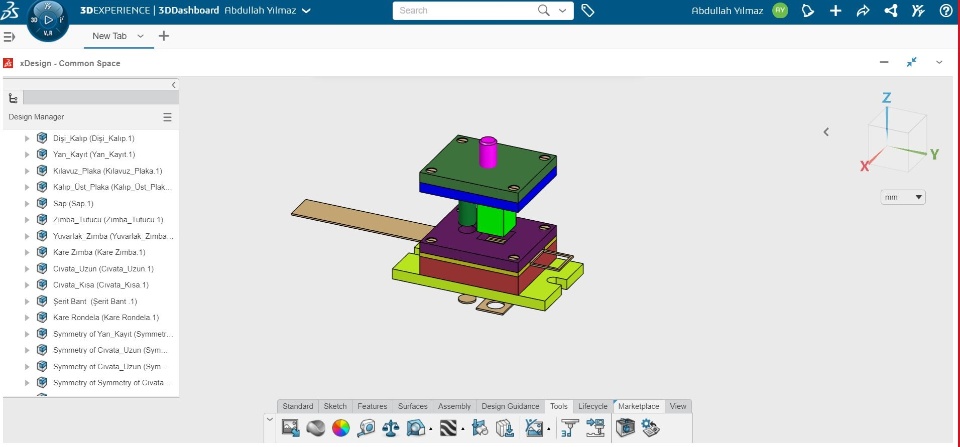
Task: Open the 3DEXPERIENCE compass
Action: point(48,20)
